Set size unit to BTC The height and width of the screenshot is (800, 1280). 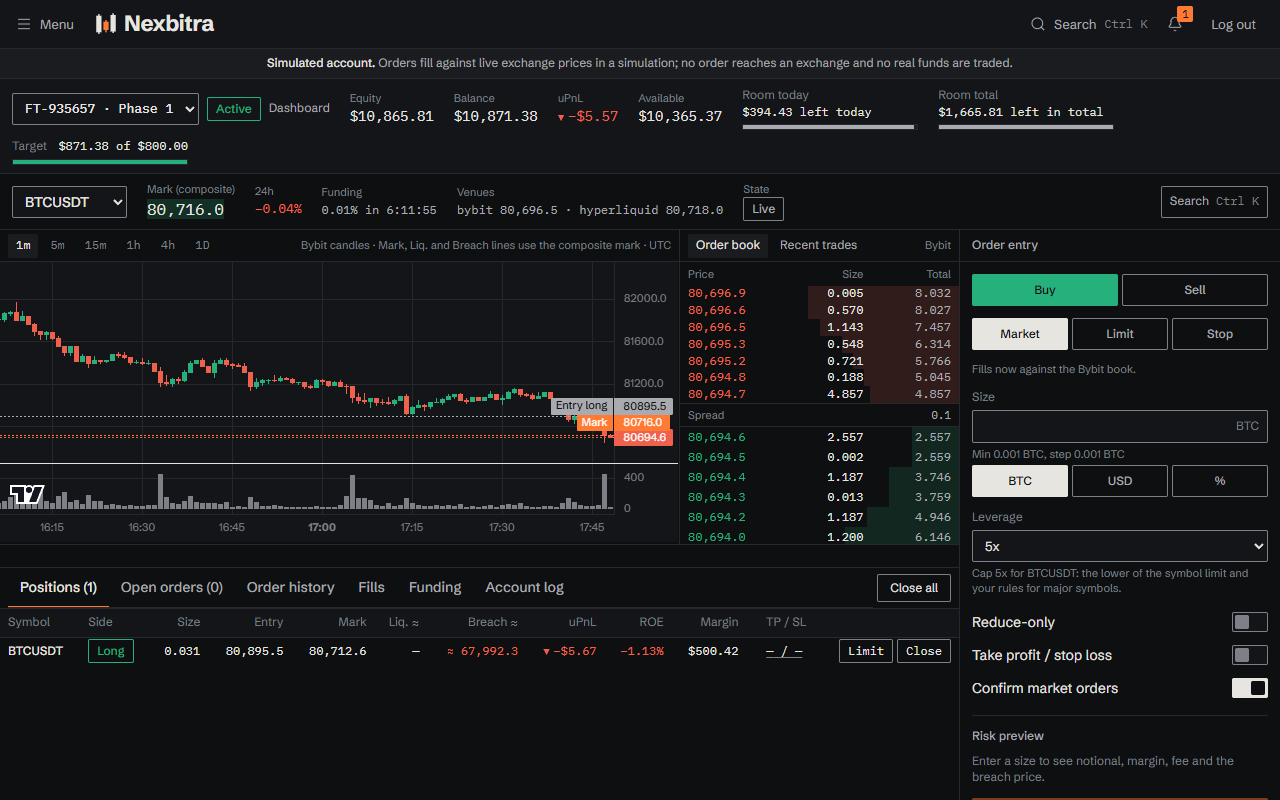1020,481
